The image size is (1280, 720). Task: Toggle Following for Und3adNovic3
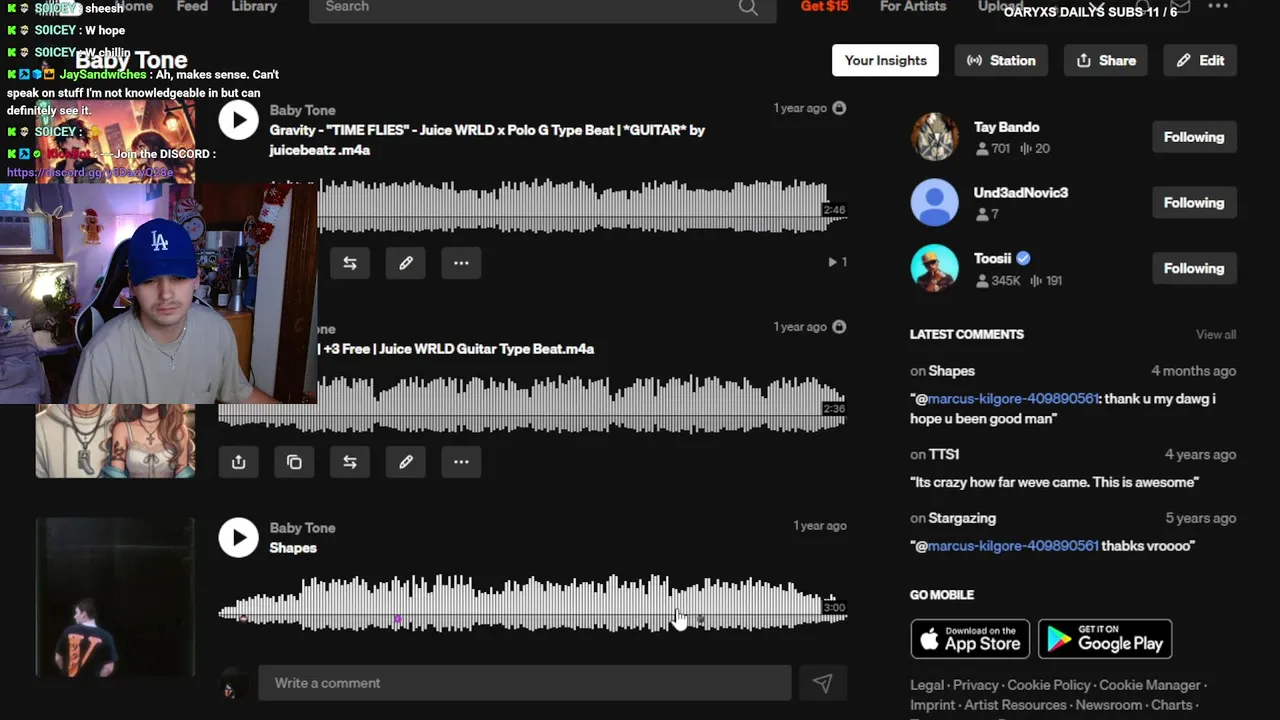tap(1193, 203)
